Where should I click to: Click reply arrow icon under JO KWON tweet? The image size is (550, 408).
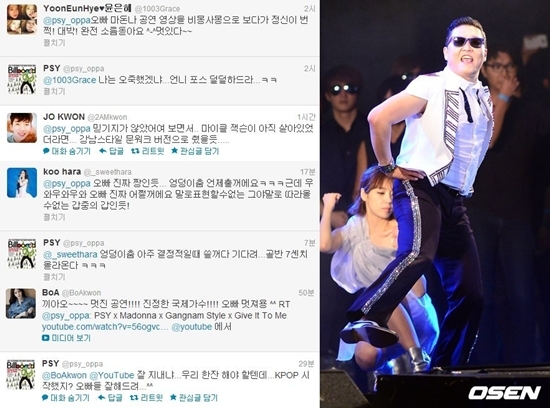click(x=103, y=151)
